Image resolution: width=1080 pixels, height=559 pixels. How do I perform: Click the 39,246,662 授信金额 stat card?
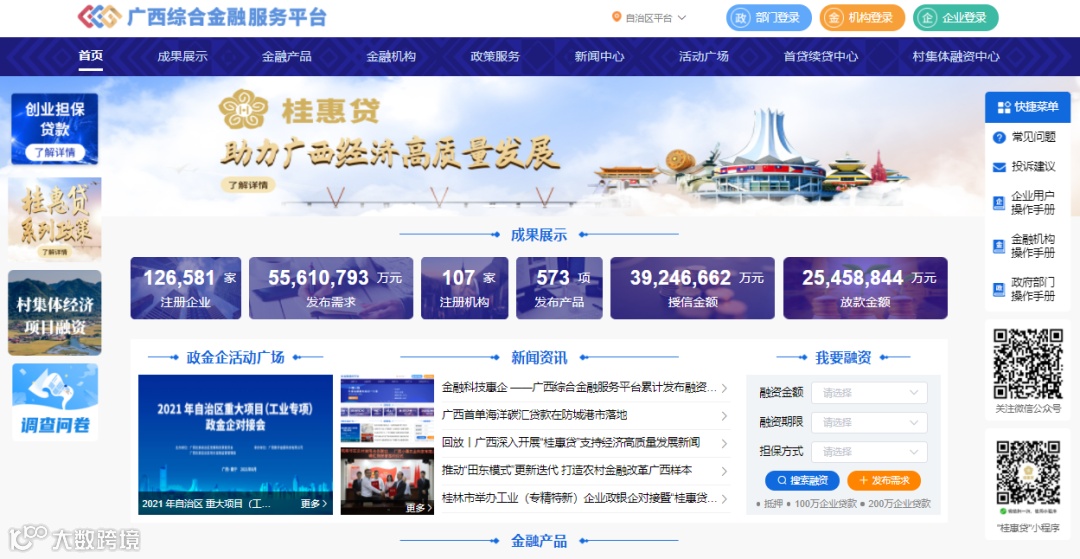tap(693, 288)
